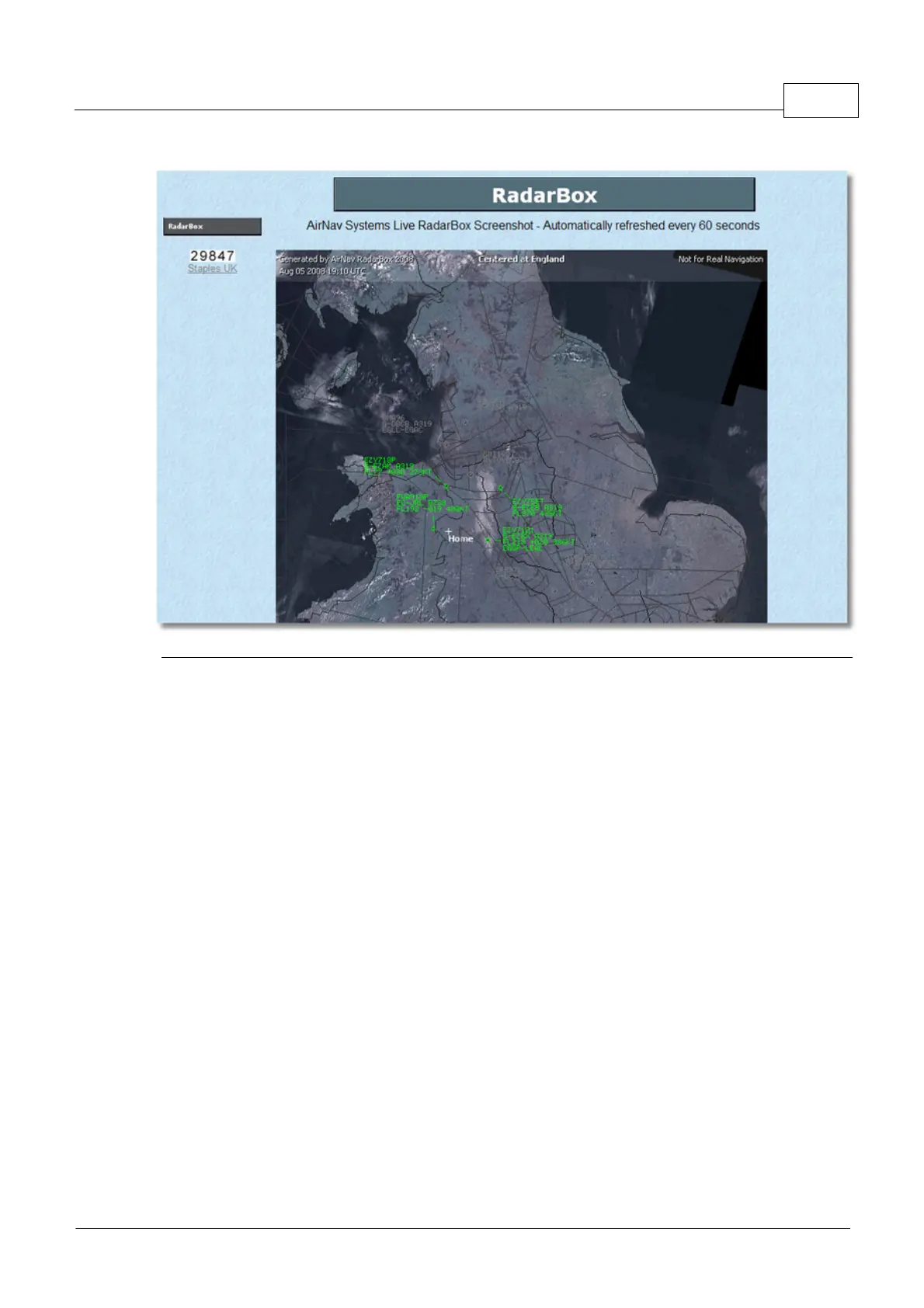924x1308 pixels.
Task: Click the large RadarBox title banner
Action: pos(544,195)
